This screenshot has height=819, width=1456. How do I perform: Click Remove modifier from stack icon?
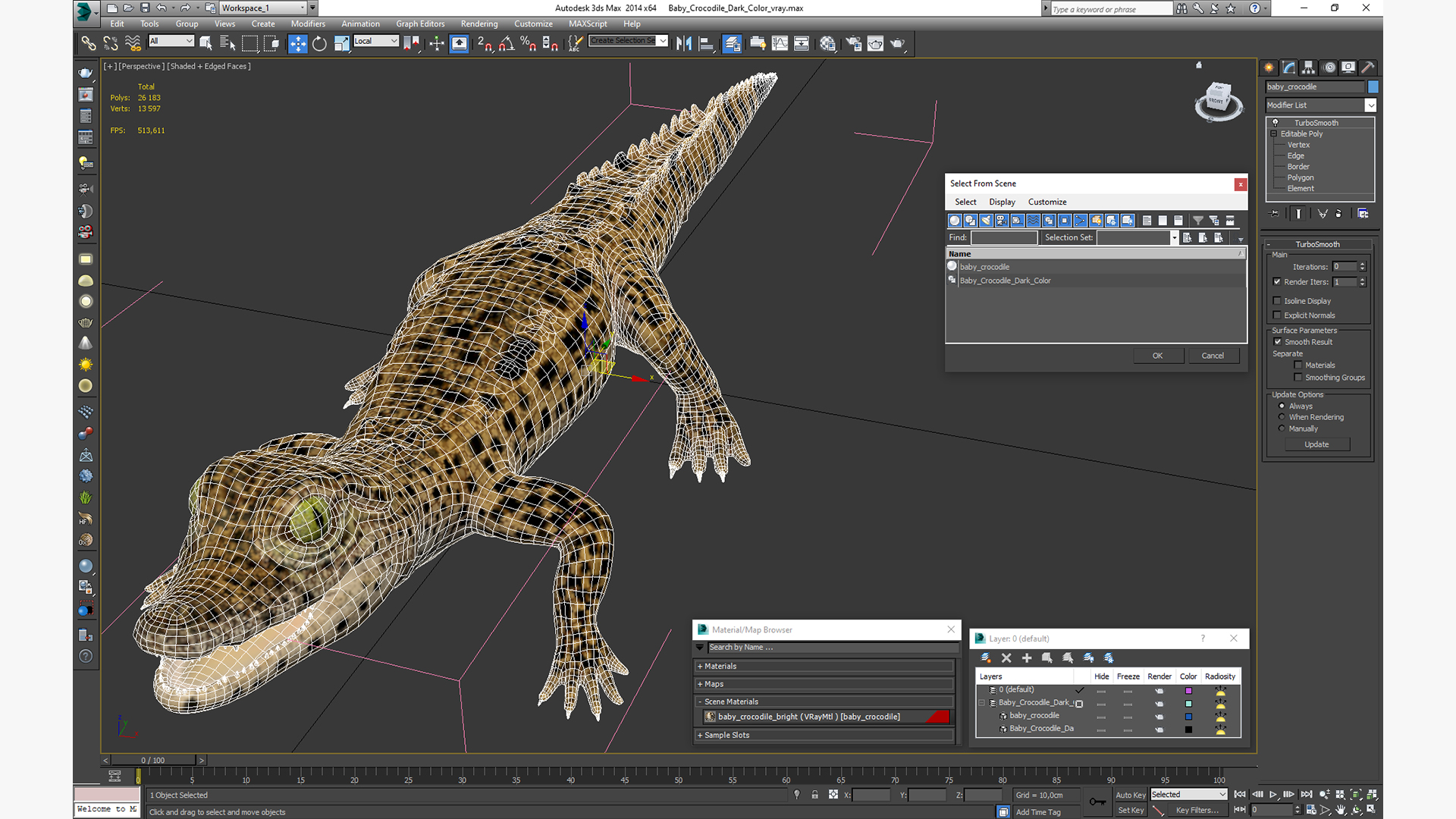1338,214
